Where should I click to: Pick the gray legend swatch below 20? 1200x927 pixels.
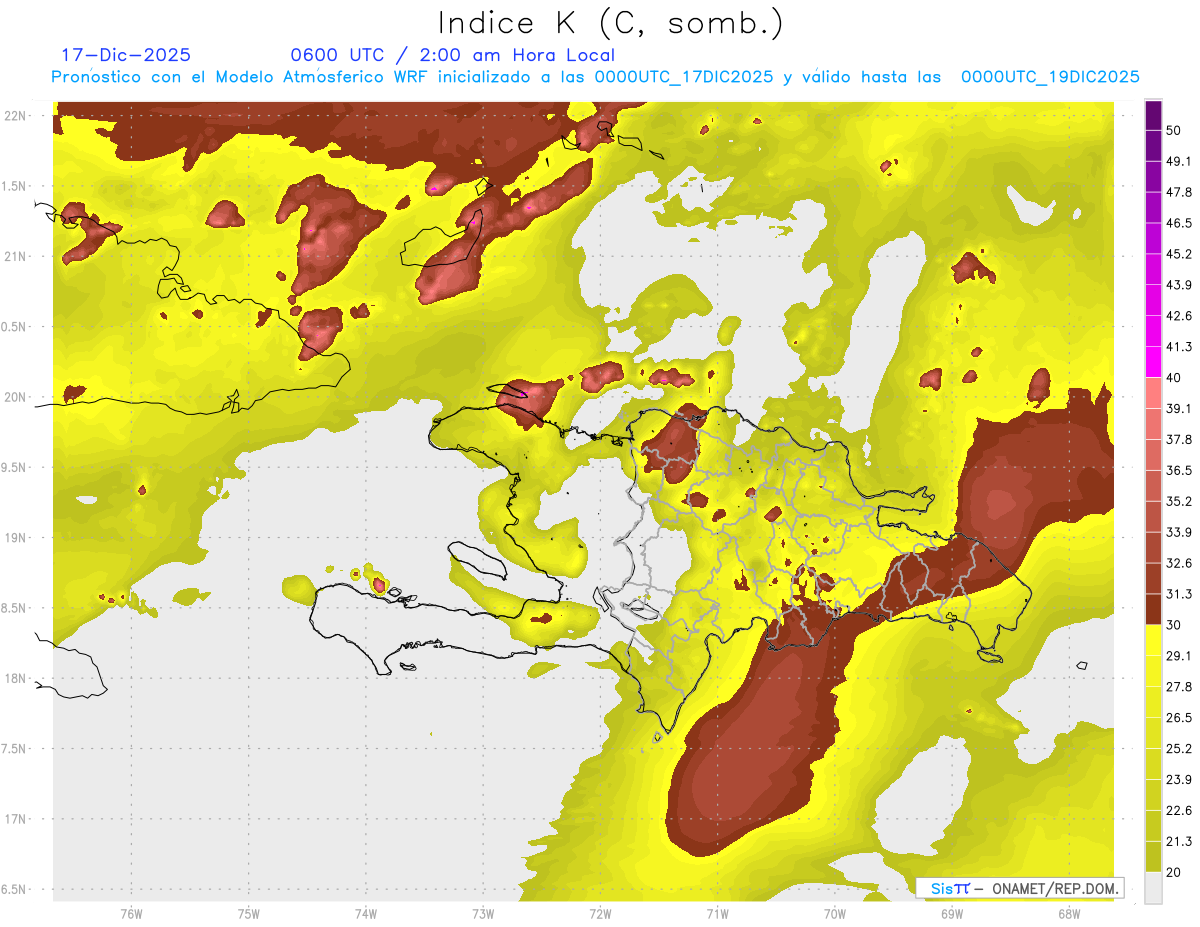point(1153,887)
